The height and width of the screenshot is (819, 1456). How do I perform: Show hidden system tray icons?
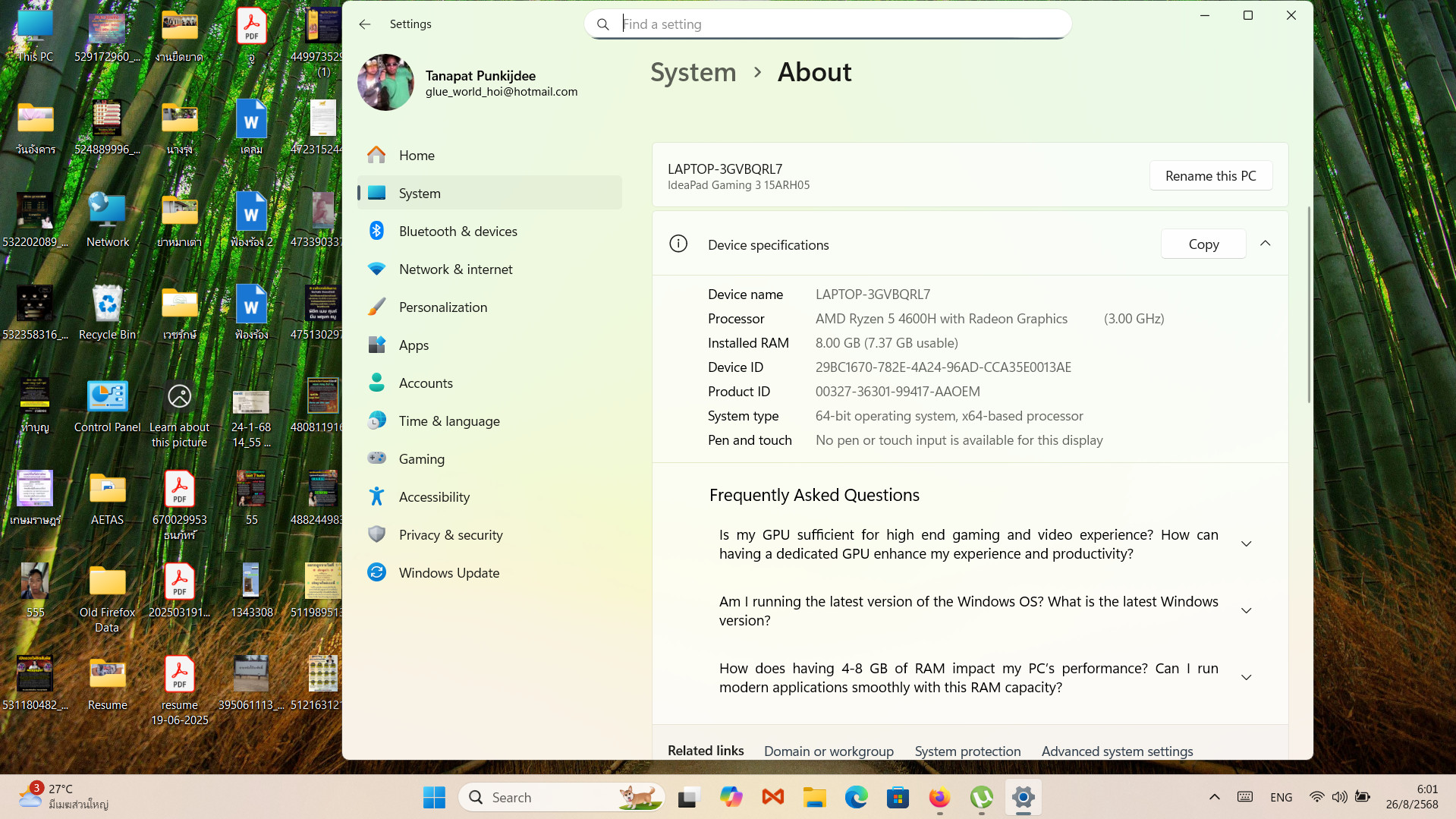[x=1214, y=797]
